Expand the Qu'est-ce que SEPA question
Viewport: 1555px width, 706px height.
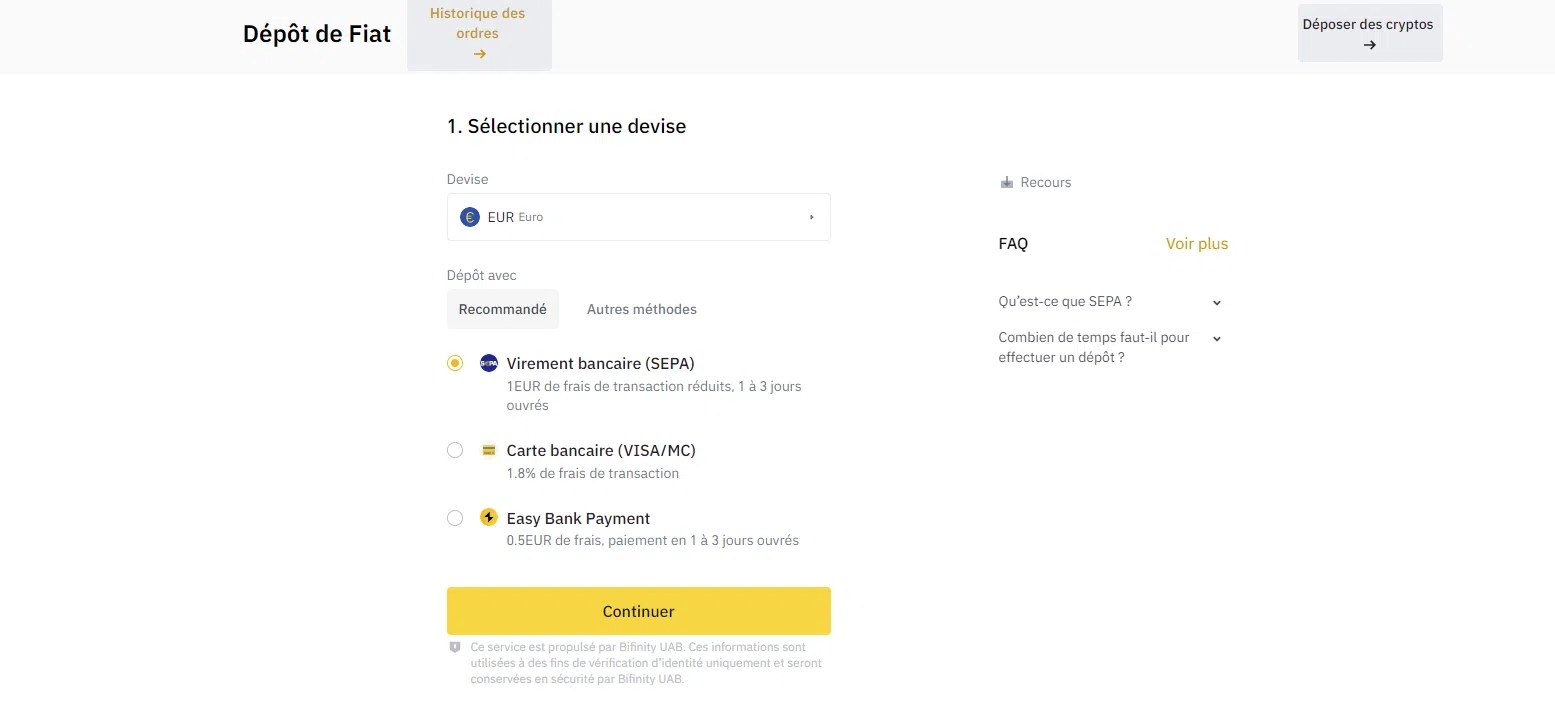pyautogui.click(x=1111, y=302)
